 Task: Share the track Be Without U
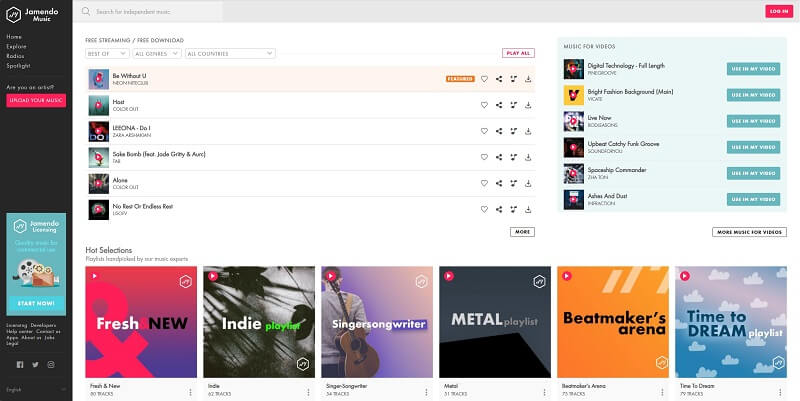pos(499,79)
